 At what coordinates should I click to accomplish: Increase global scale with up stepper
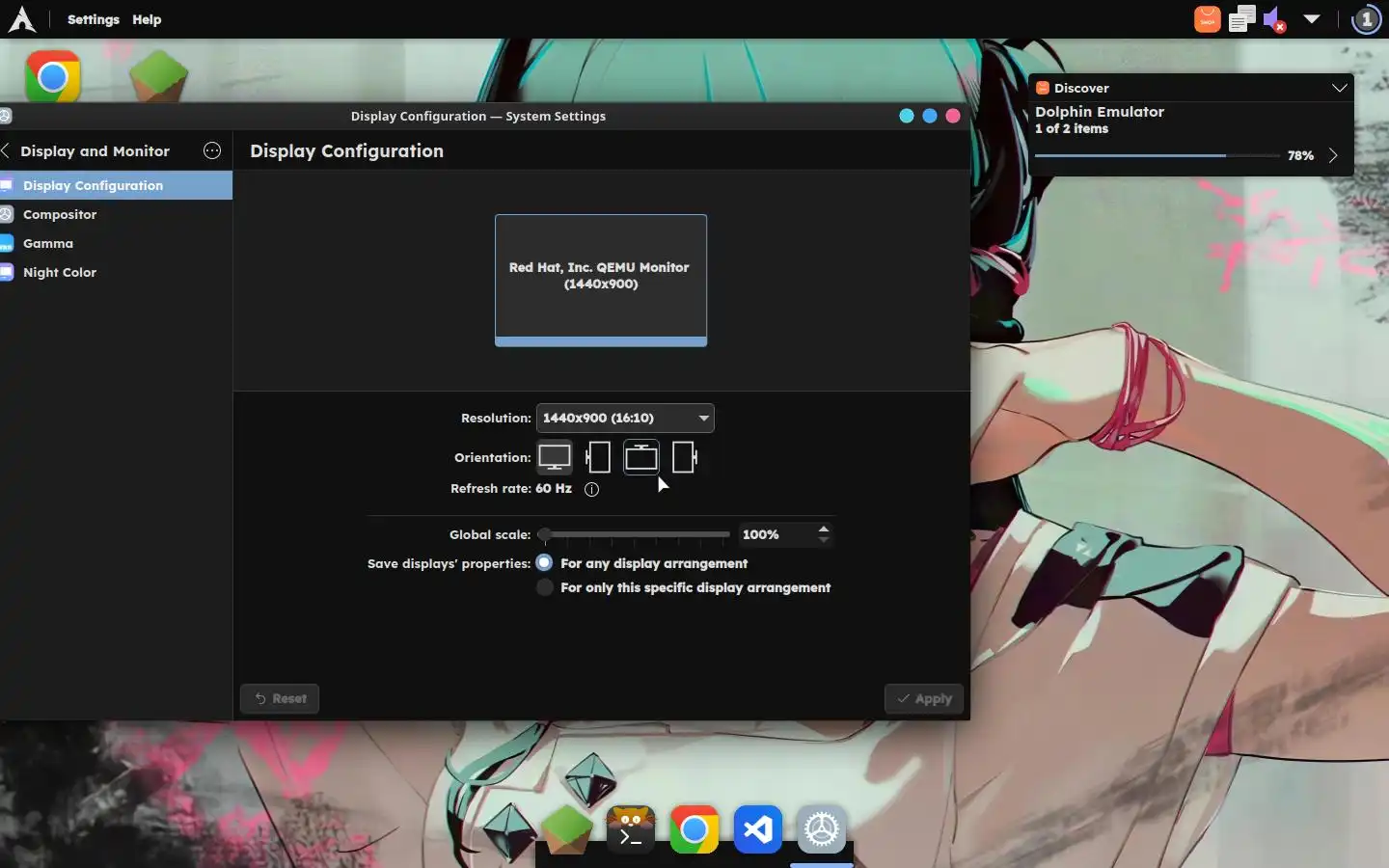[x=823, y=529]
